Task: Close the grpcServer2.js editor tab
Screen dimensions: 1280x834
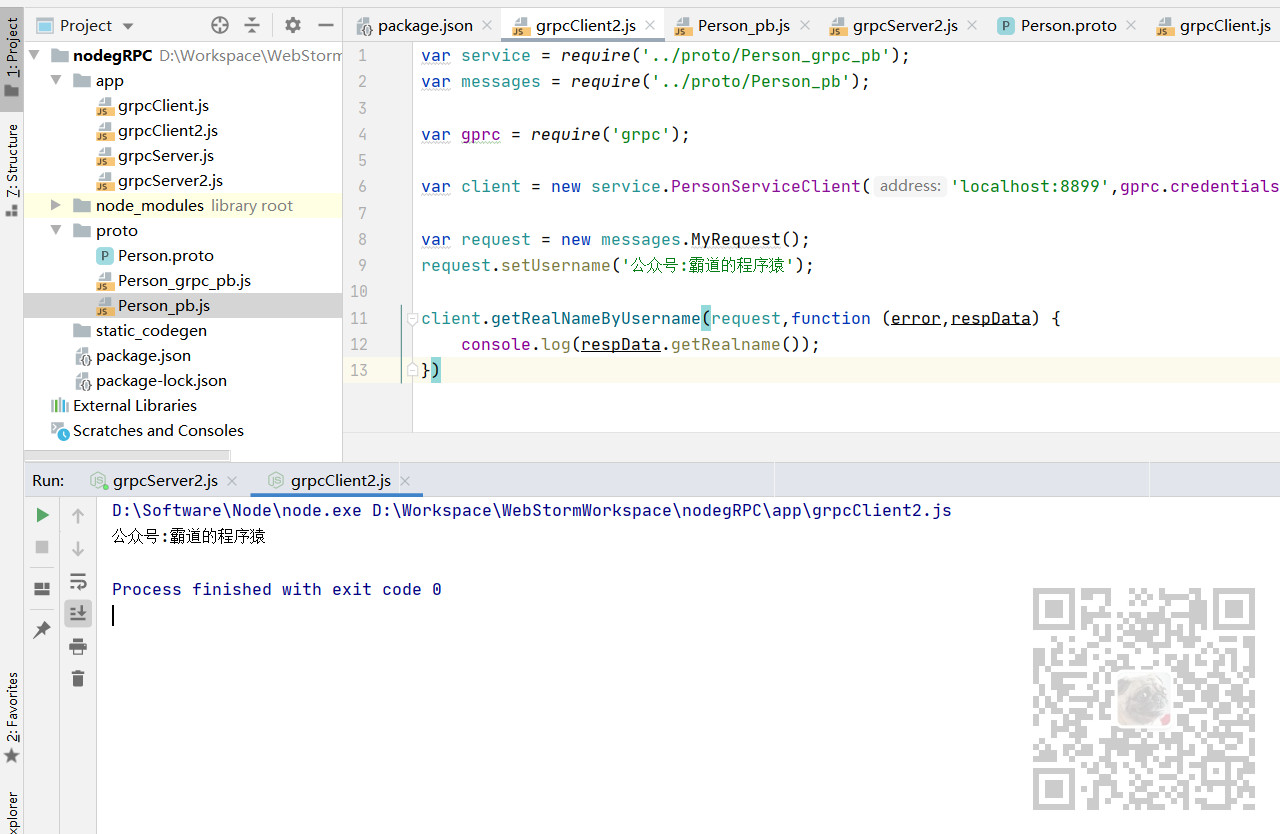Action: click(972, 25)
